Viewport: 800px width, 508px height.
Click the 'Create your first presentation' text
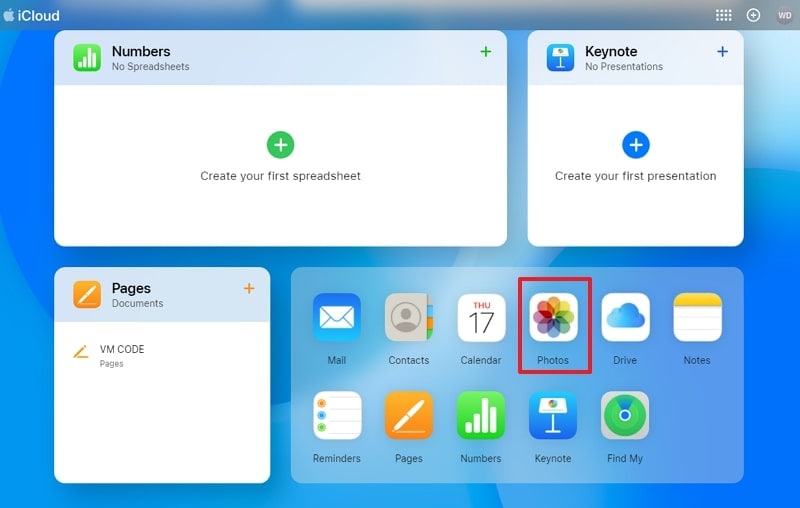click(x=636, y=176)
